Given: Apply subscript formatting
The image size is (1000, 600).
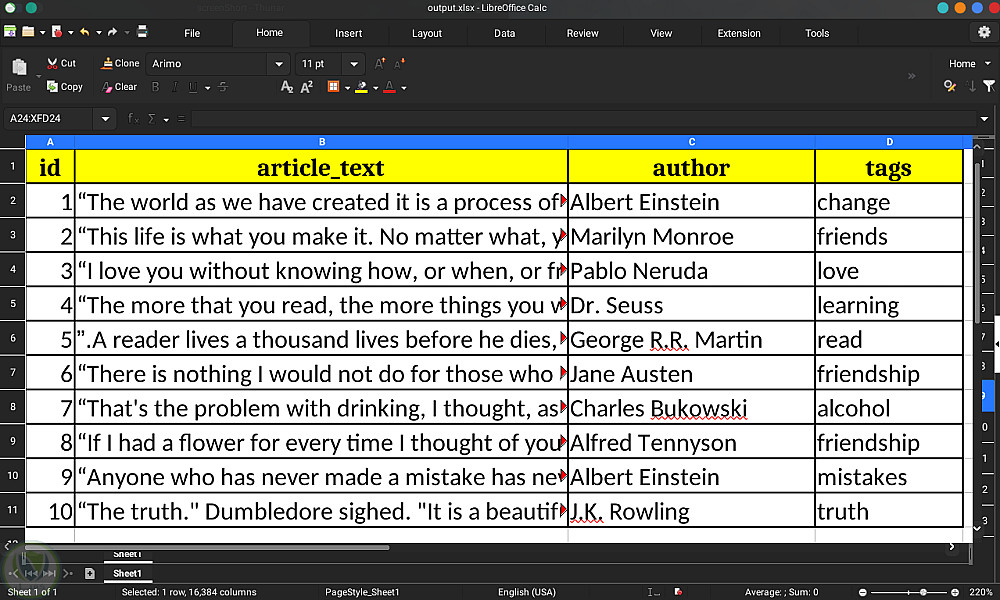Looking at the screenshot, I should (287, 87).
